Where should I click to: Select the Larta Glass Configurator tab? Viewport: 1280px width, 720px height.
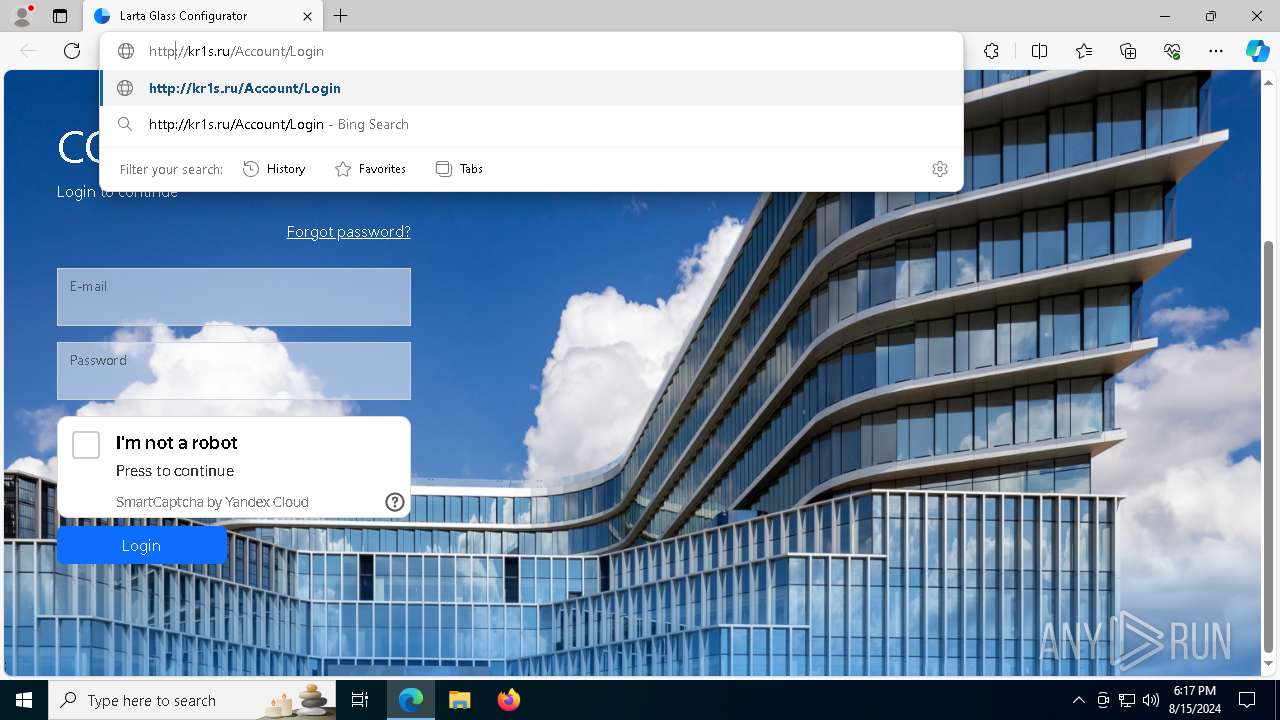click(x=203, y=16)
